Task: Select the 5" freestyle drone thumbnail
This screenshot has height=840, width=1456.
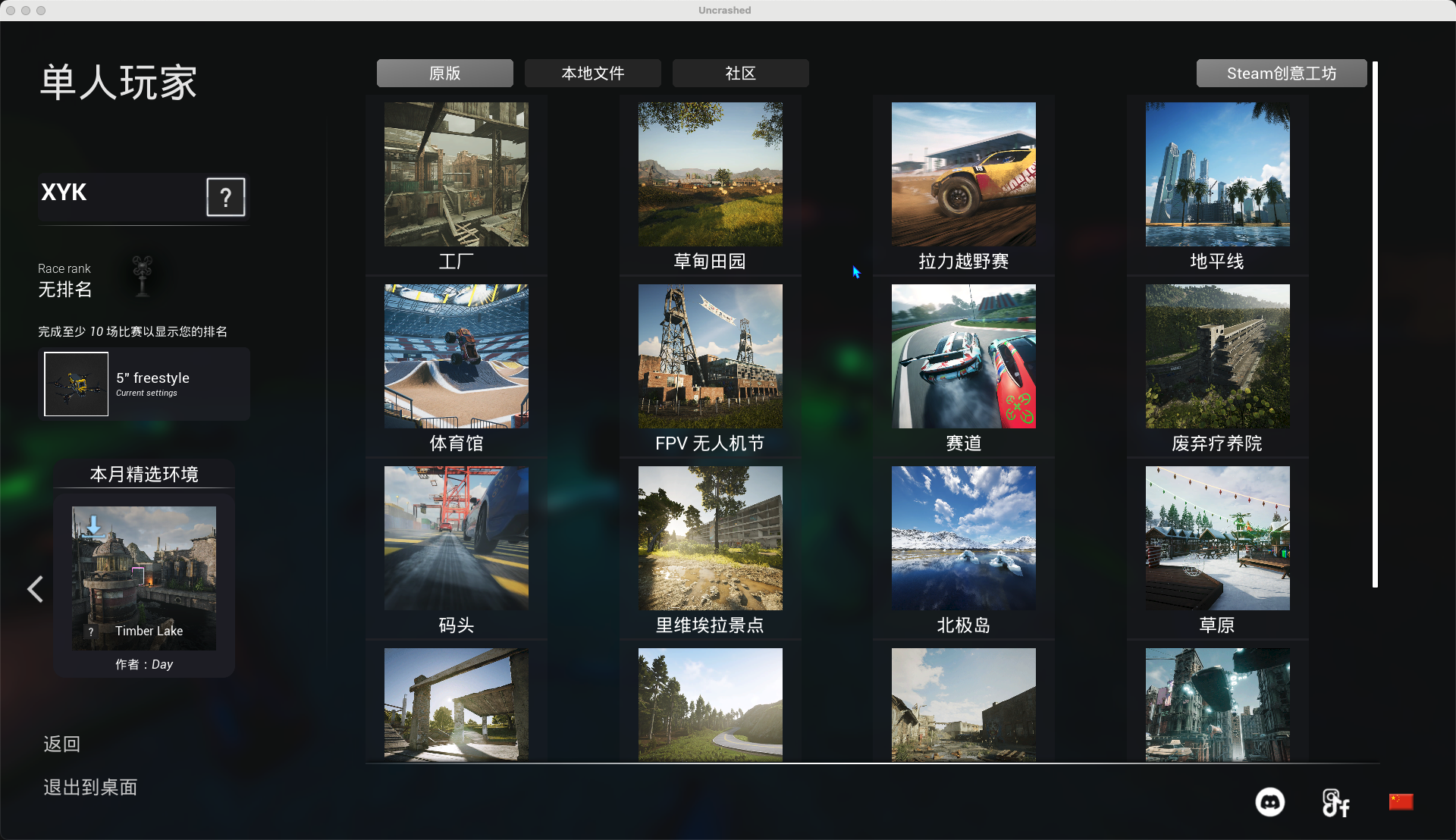Action: [x=77, y=384]
